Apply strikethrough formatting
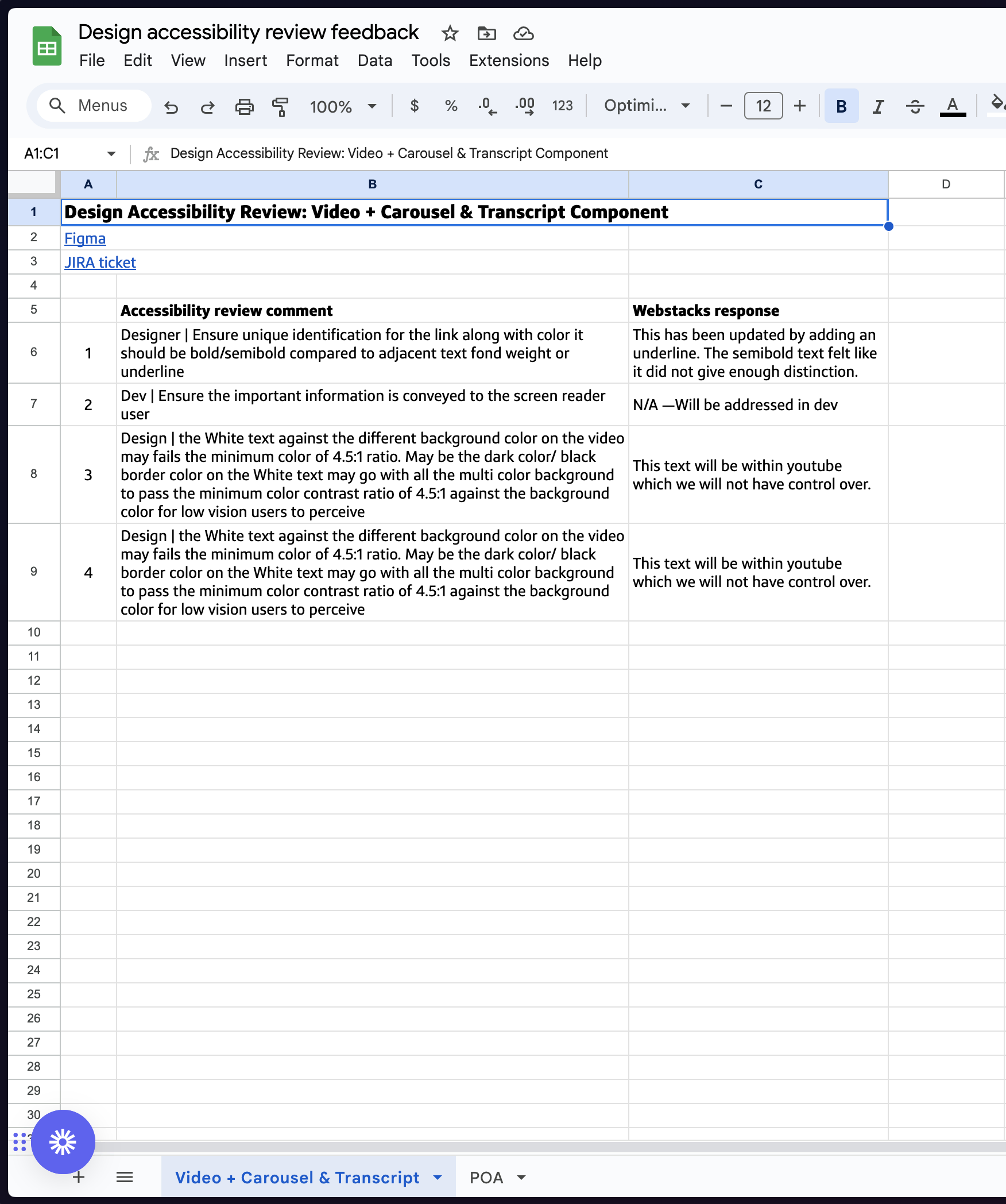The image size is (1006, 1204). point(914,106)
